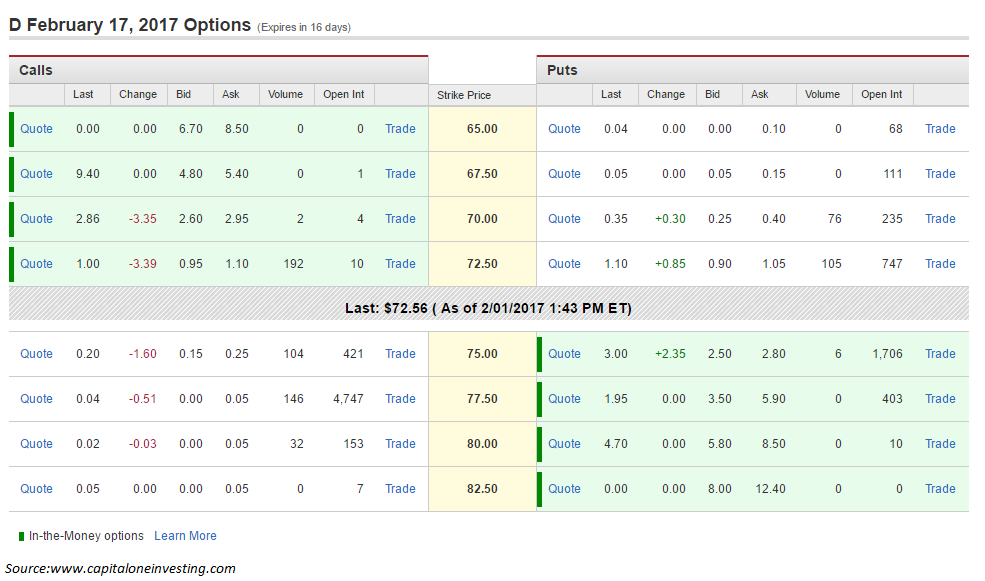The image size is (985, 581).
Task: Open Quote link for 72.50 strike put
Action: tap(564, 264)
